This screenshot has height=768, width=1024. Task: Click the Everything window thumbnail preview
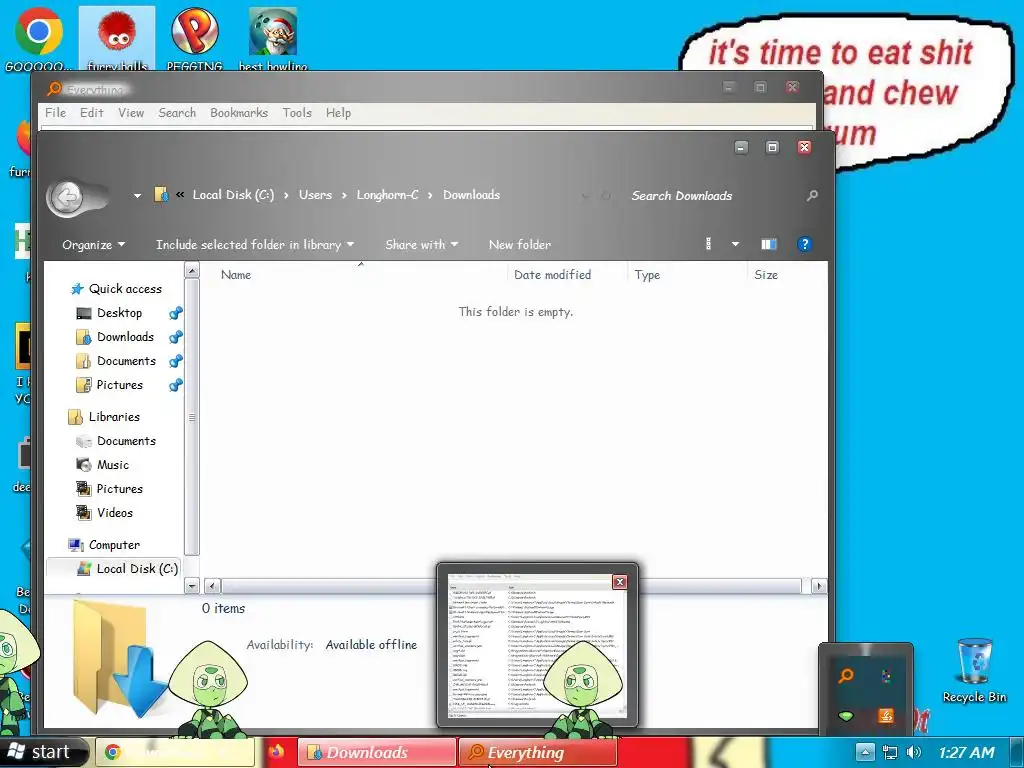537,645
